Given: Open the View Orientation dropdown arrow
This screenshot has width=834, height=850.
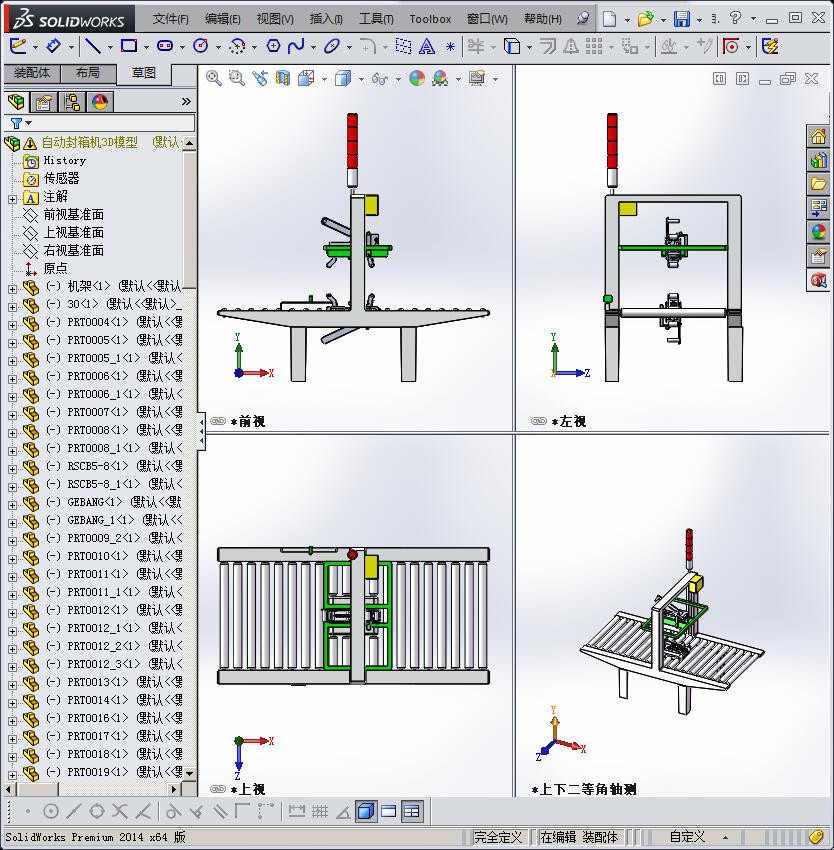Looking at the screenshot, I should pos(324,80).
